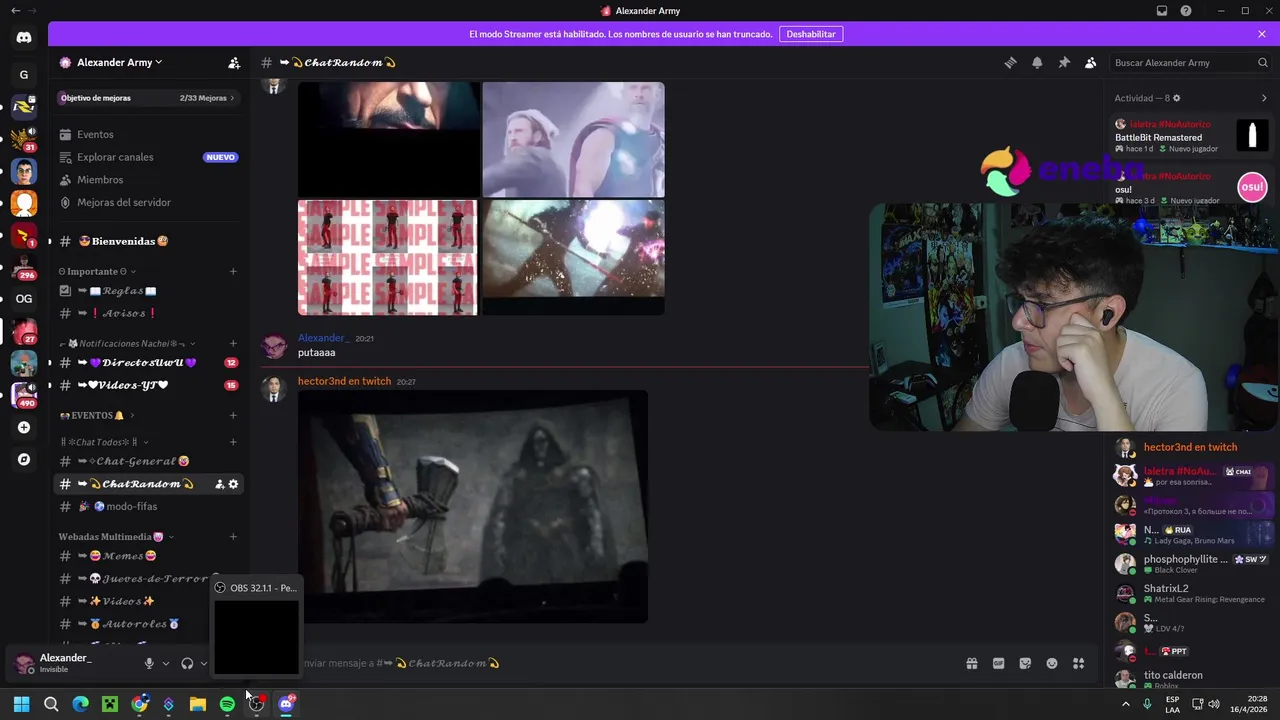Open the apps launcher icon in the message bar
Viewport: 1280px width, 720px height.
(x=1078, y=663)
